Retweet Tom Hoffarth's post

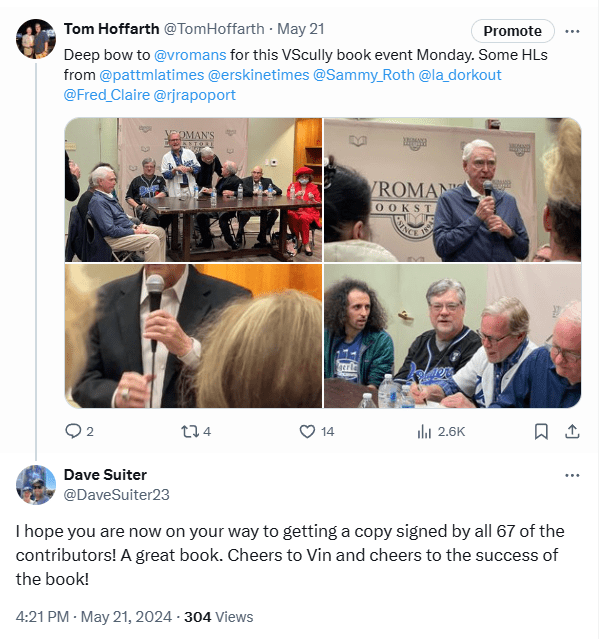[x=190, y=432]
